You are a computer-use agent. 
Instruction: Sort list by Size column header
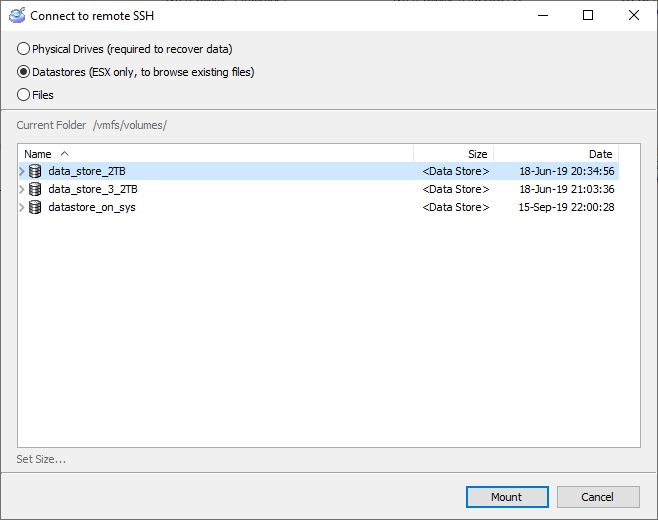click(477, 154)
